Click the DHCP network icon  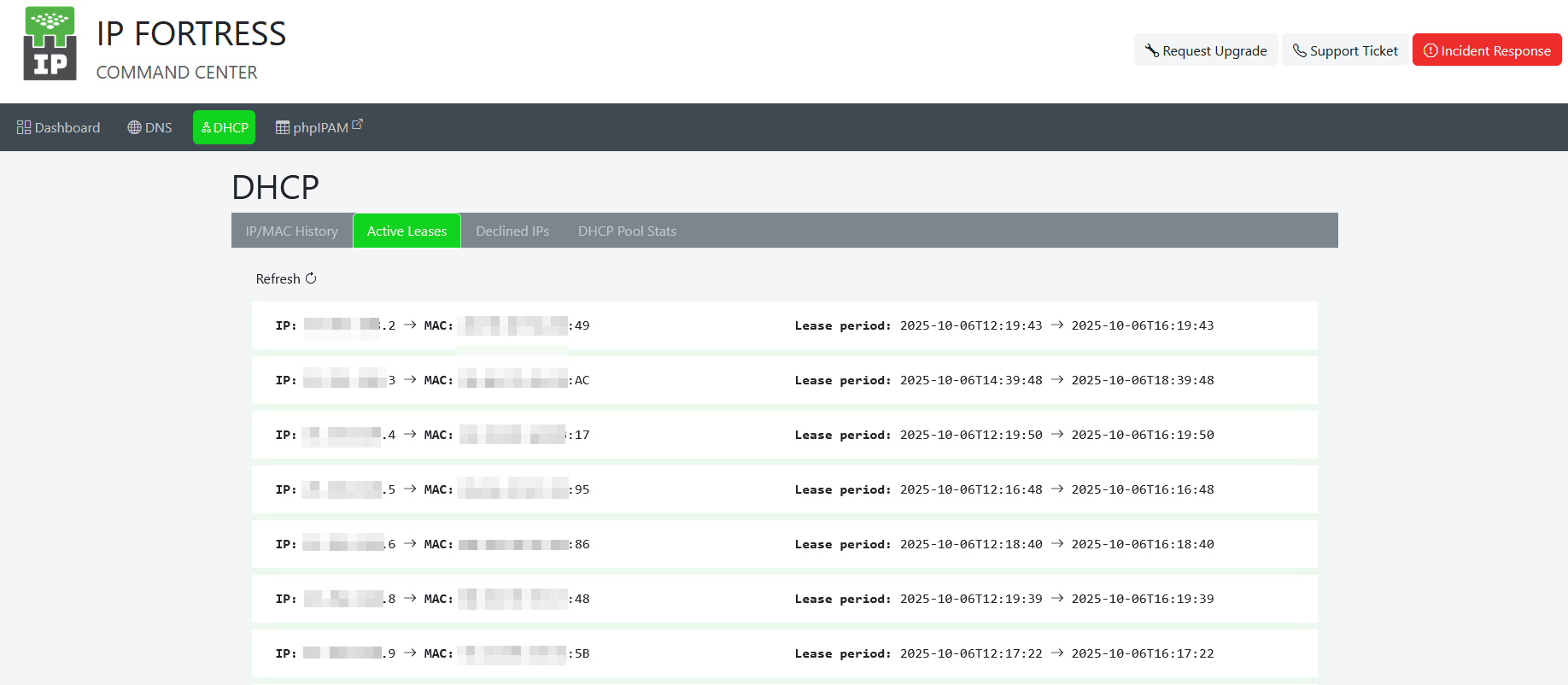(206, 128)
